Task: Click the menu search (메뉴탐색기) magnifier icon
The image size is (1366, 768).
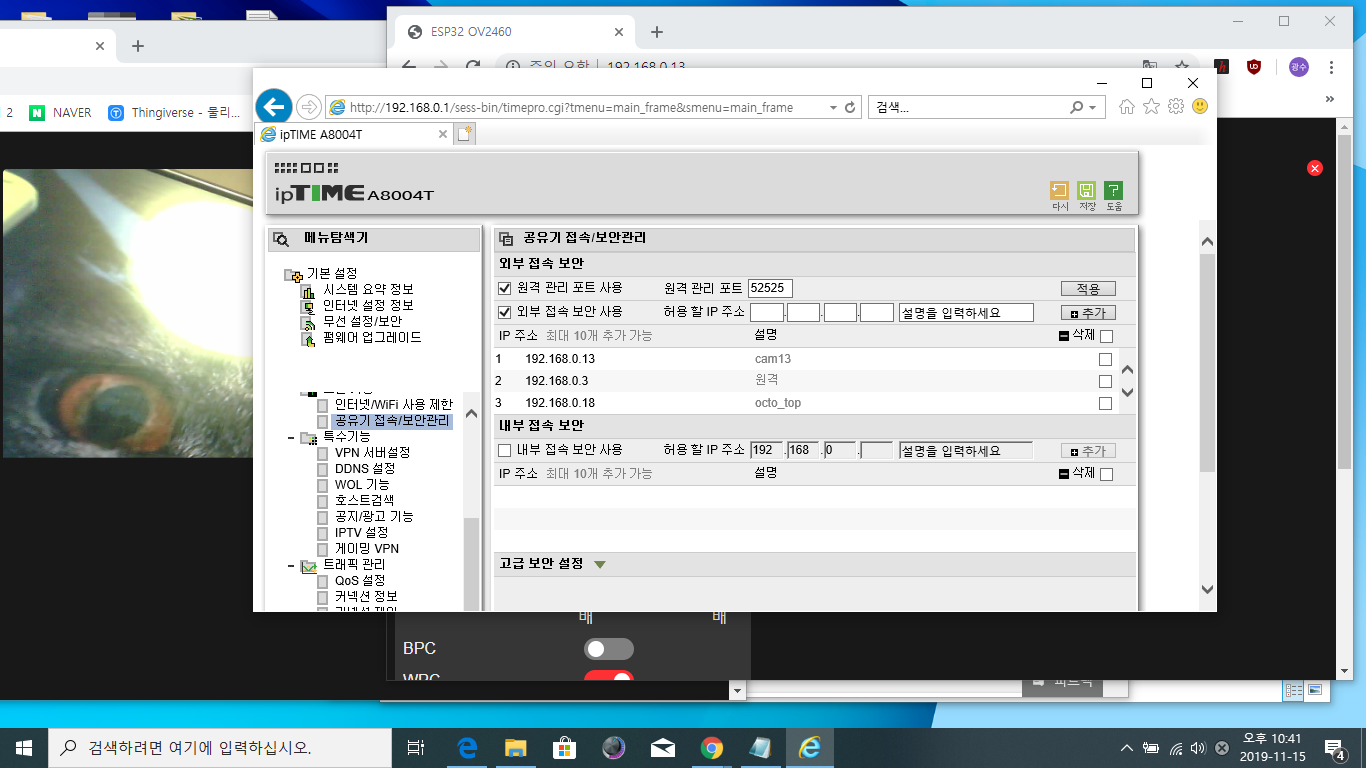Action: click(281, 239)
